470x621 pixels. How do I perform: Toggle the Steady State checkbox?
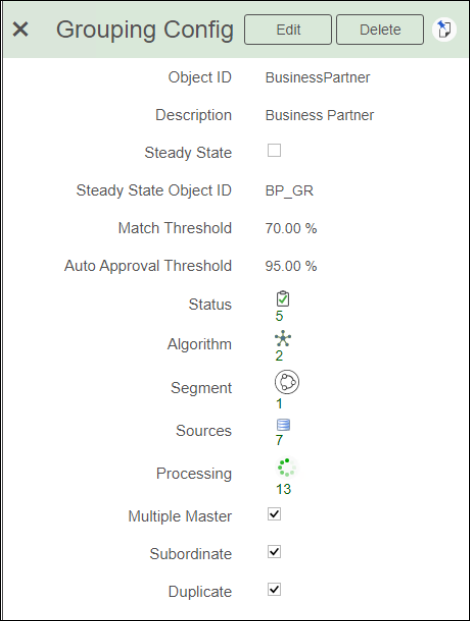274,150
